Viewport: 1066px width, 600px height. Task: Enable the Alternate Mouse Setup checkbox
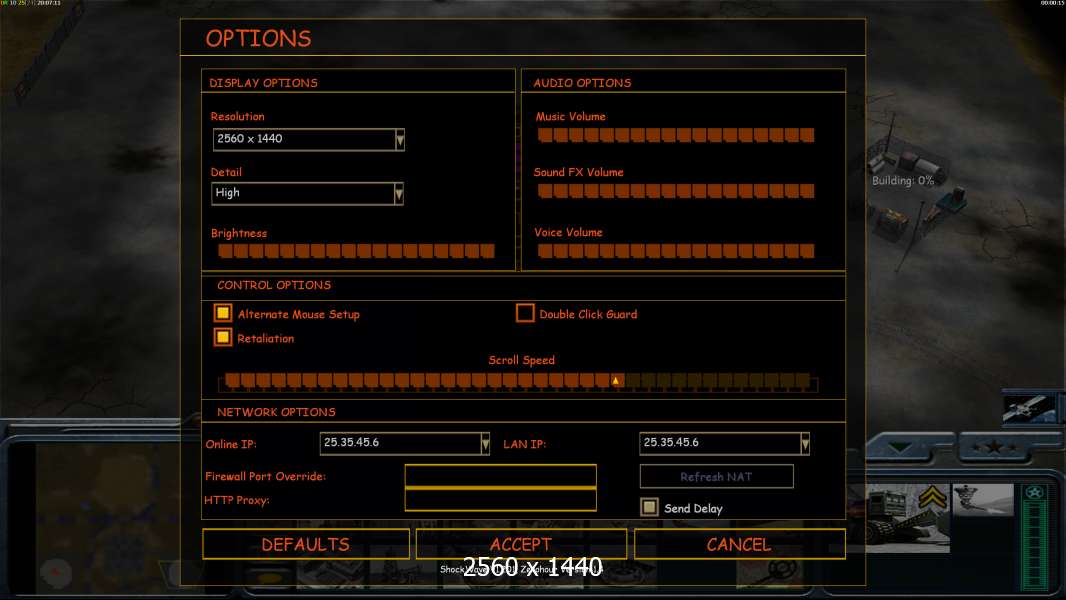click(x=222, y=313)
